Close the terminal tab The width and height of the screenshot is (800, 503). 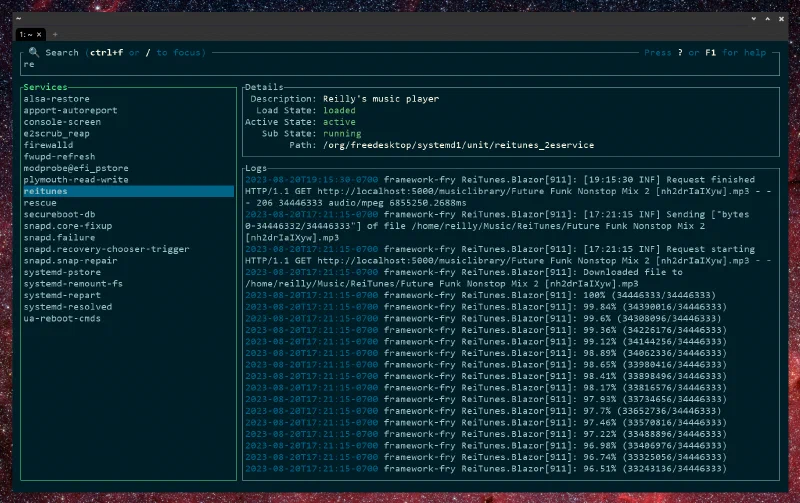pos(39,35)
